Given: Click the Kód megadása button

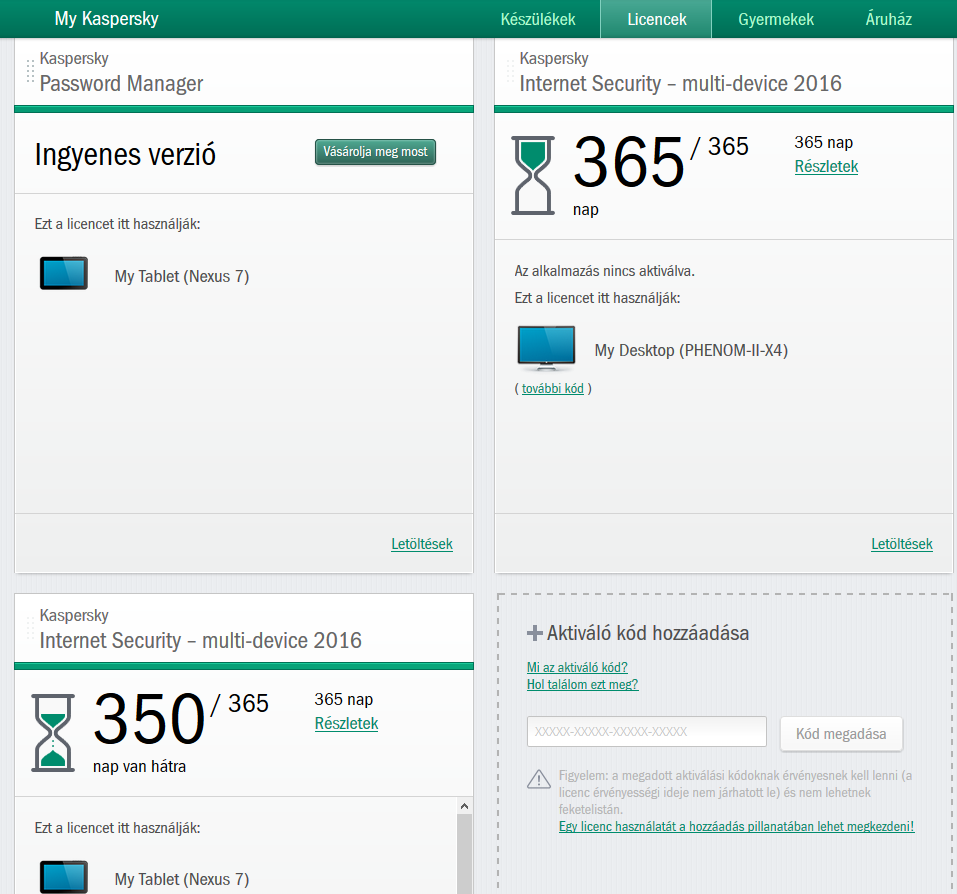Looking at the screenshot, I should 841,734.
